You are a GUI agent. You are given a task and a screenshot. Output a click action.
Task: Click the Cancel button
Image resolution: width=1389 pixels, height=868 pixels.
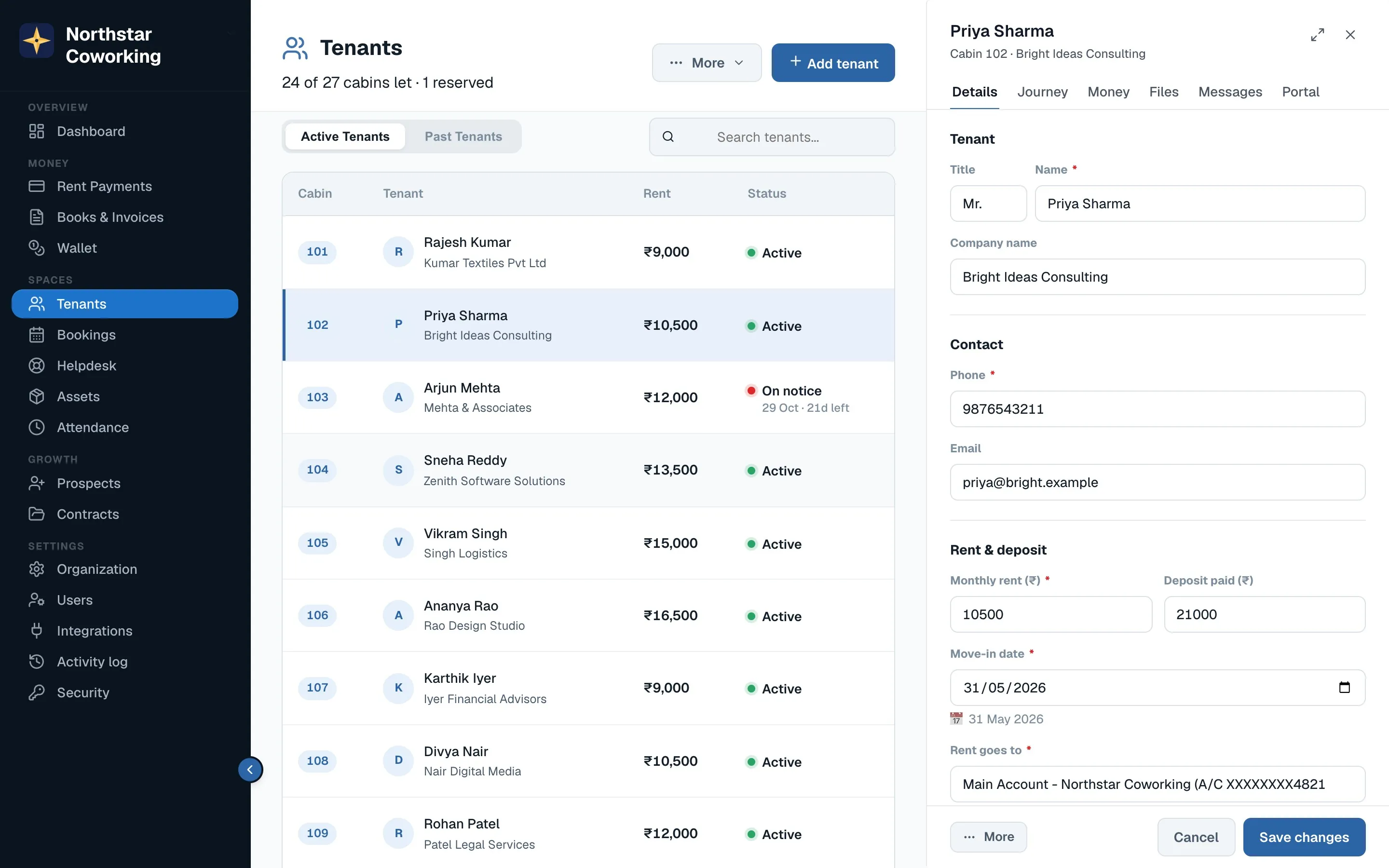1196,837
